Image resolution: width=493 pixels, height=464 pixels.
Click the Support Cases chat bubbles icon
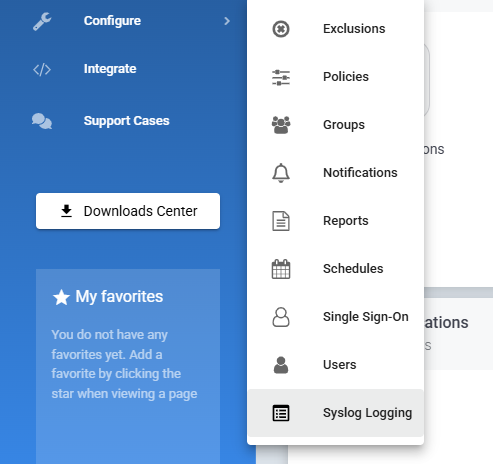pyautogui.click(x=42, y=121)
